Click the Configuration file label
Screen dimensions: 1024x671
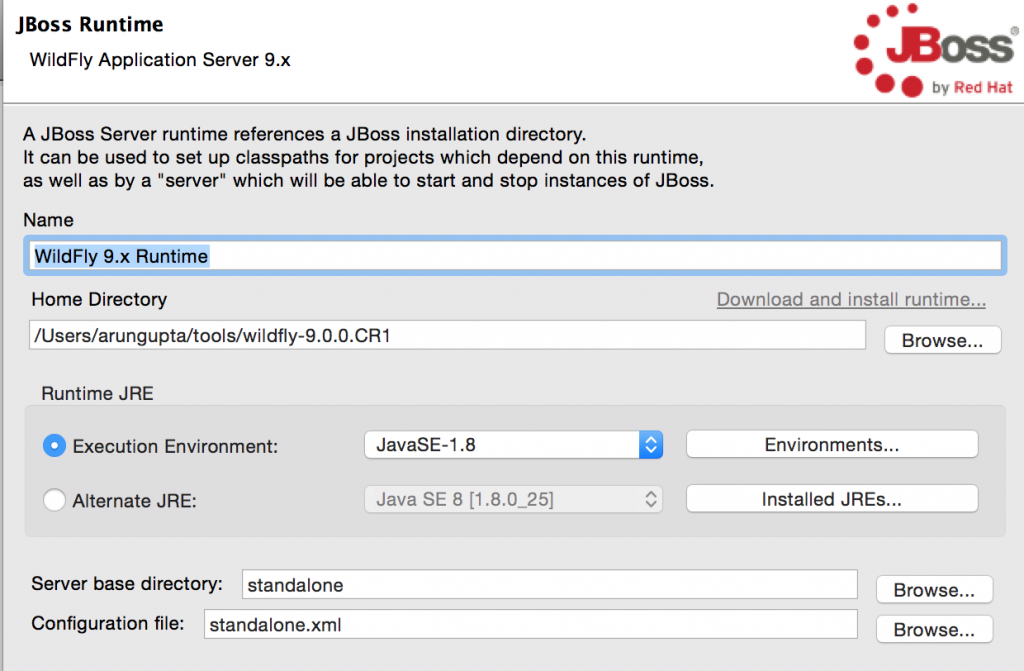click(108, 623)
